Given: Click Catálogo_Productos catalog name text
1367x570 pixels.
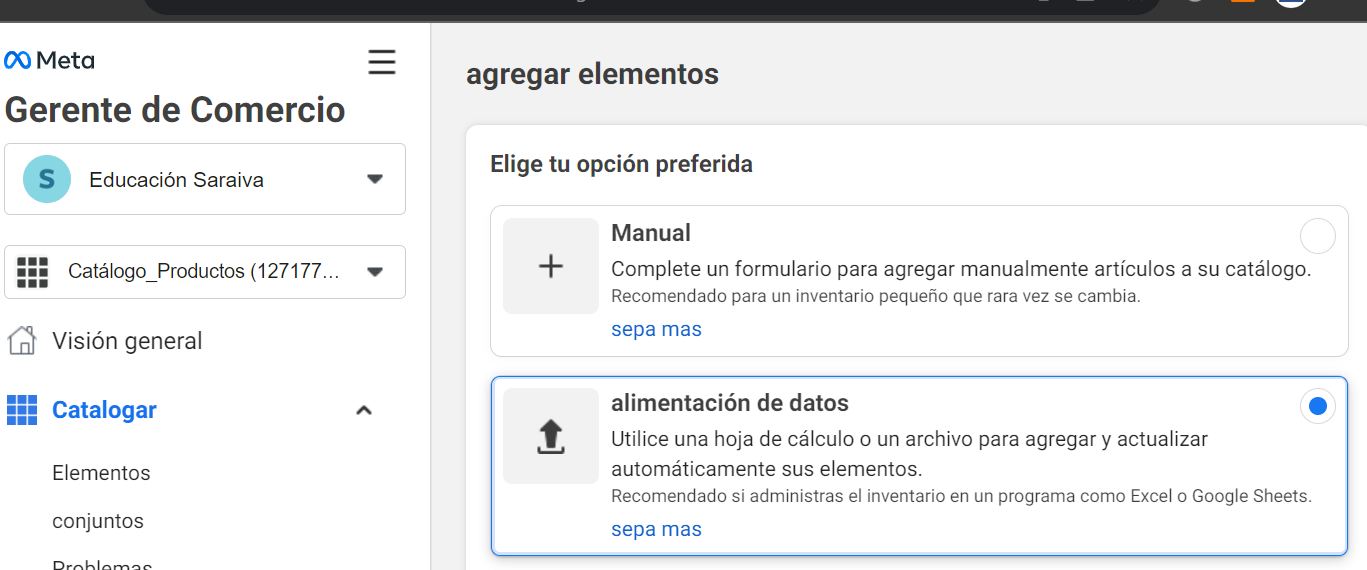Looking at the screenshot, I should pos(204,272).
